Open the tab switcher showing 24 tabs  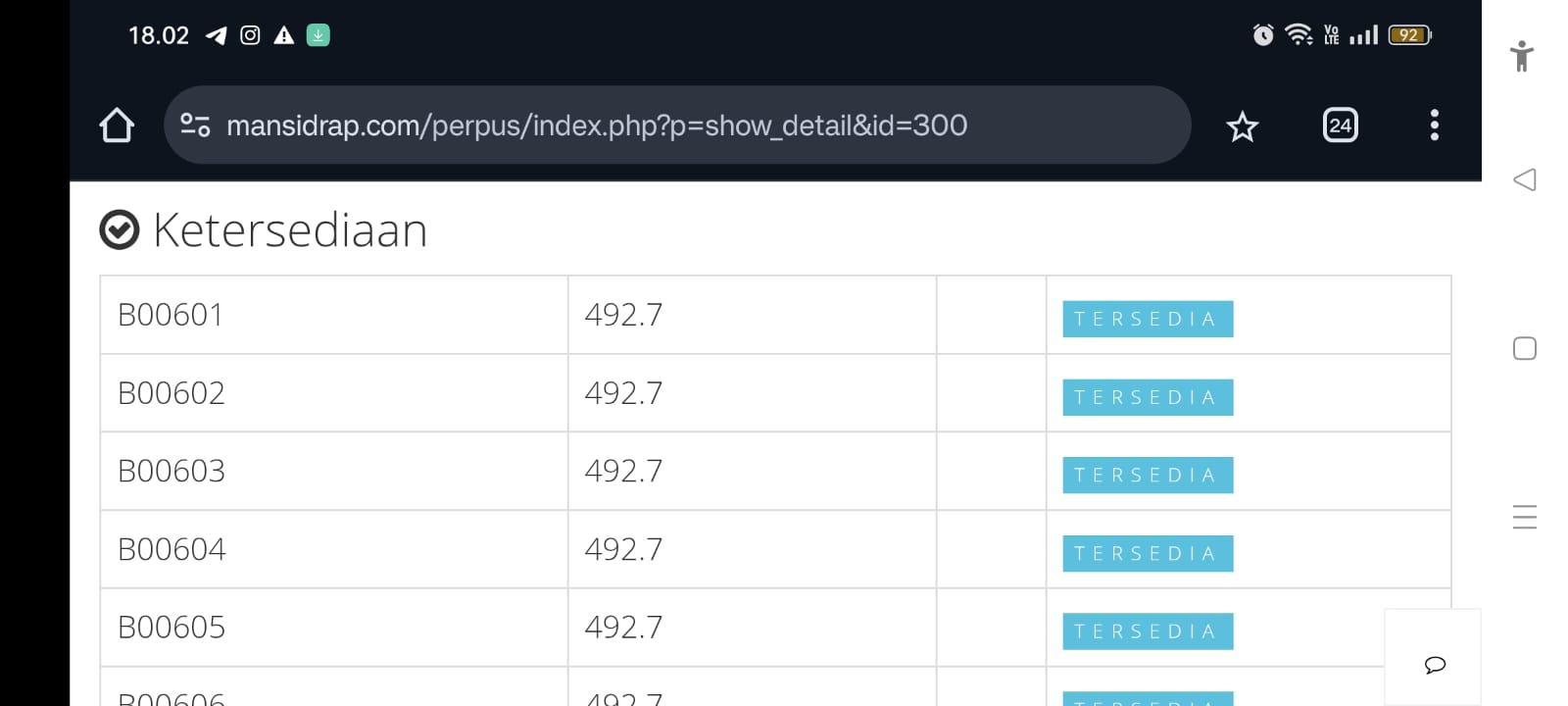click(x=1340, y=126)
